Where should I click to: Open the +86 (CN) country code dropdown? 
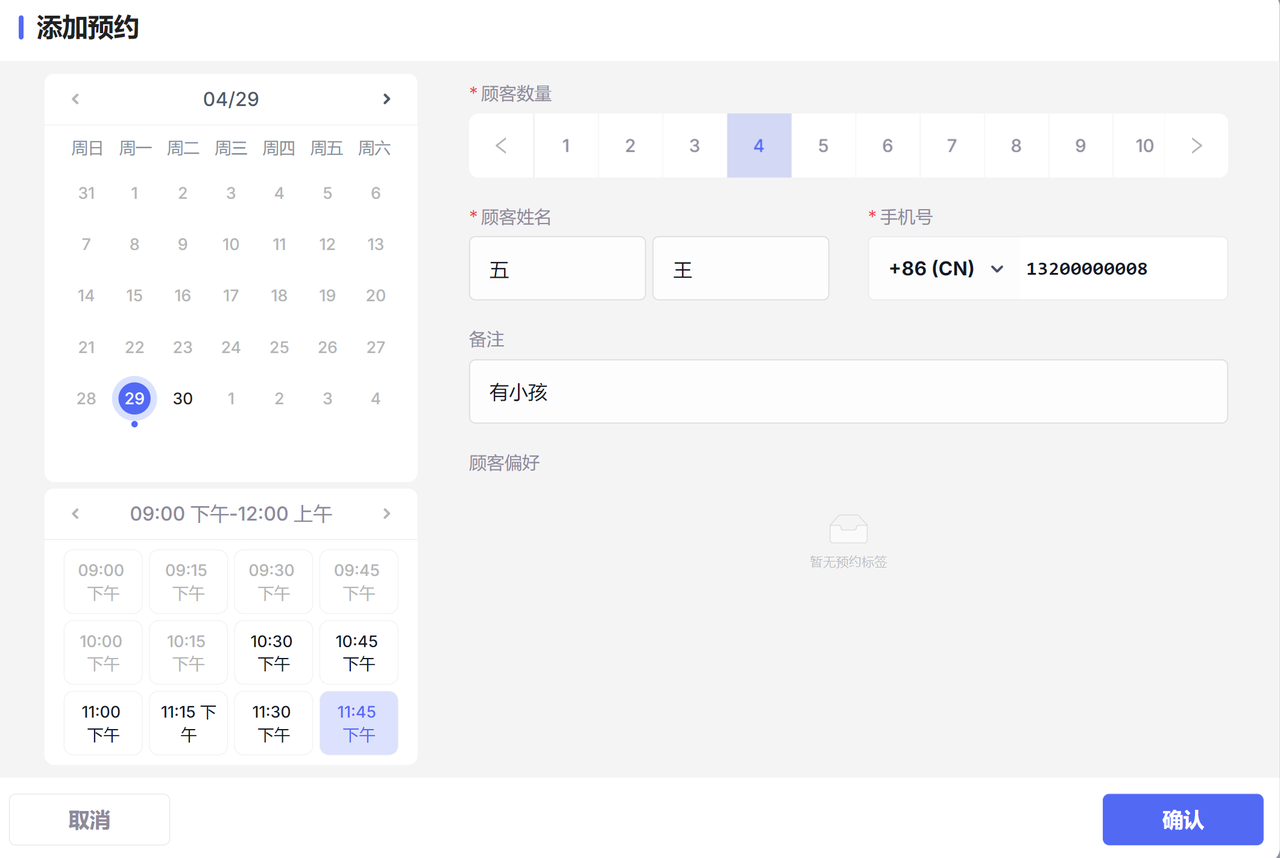coord(945,269)
